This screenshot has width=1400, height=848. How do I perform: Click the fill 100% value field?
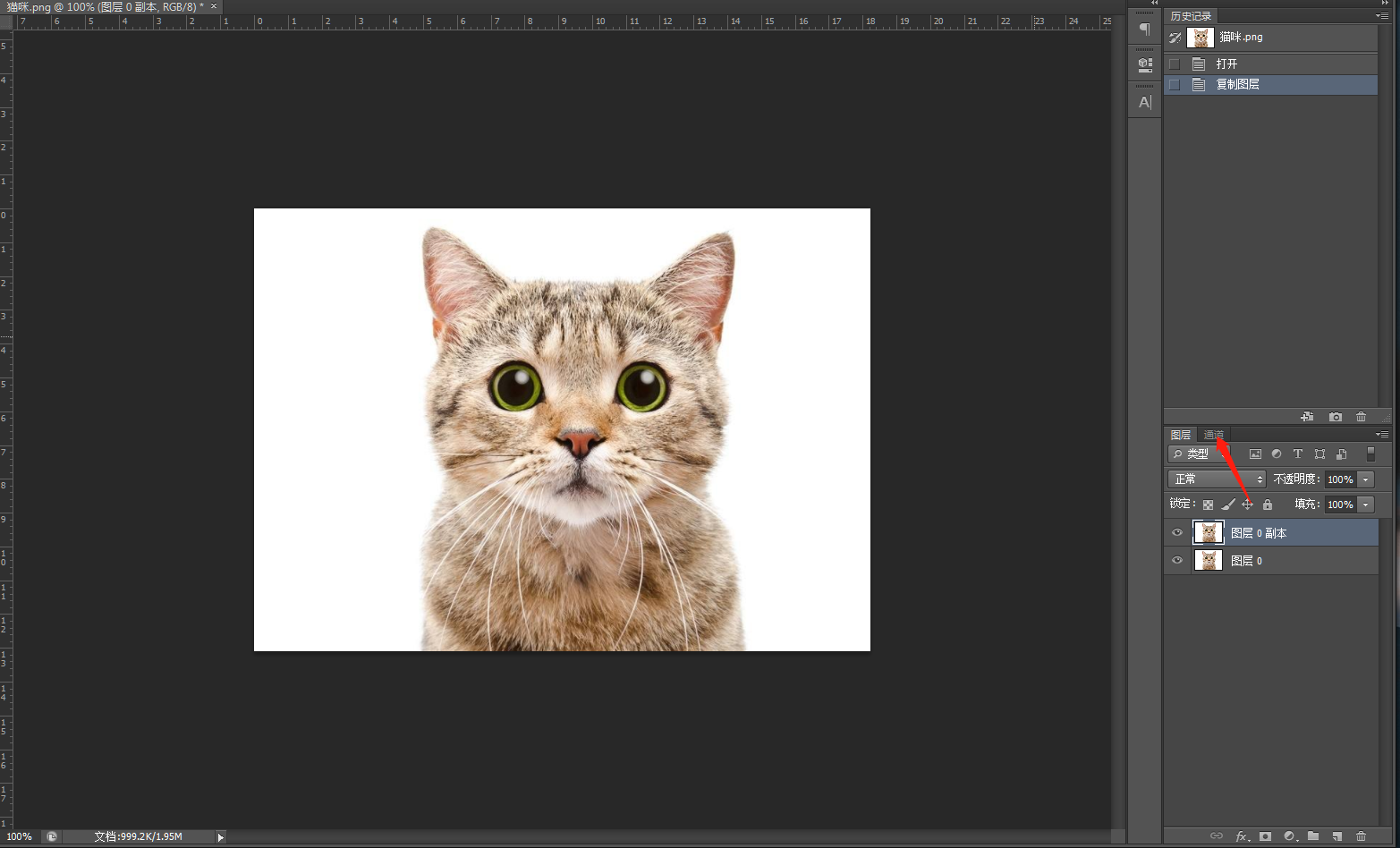(1340, 505)
